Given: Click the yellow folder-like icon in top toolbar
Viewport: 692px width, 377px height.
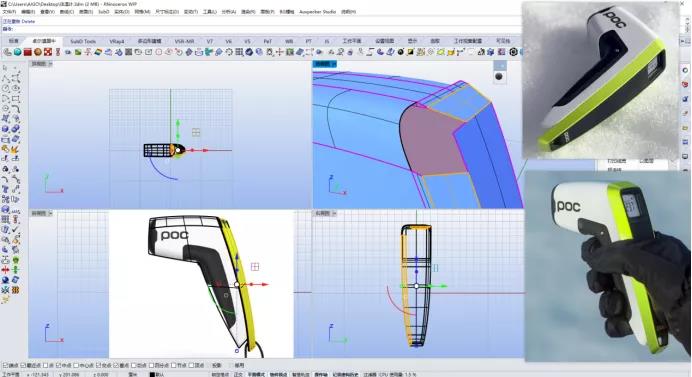Looking at the screenshot, I should click(x=451, y=52).
